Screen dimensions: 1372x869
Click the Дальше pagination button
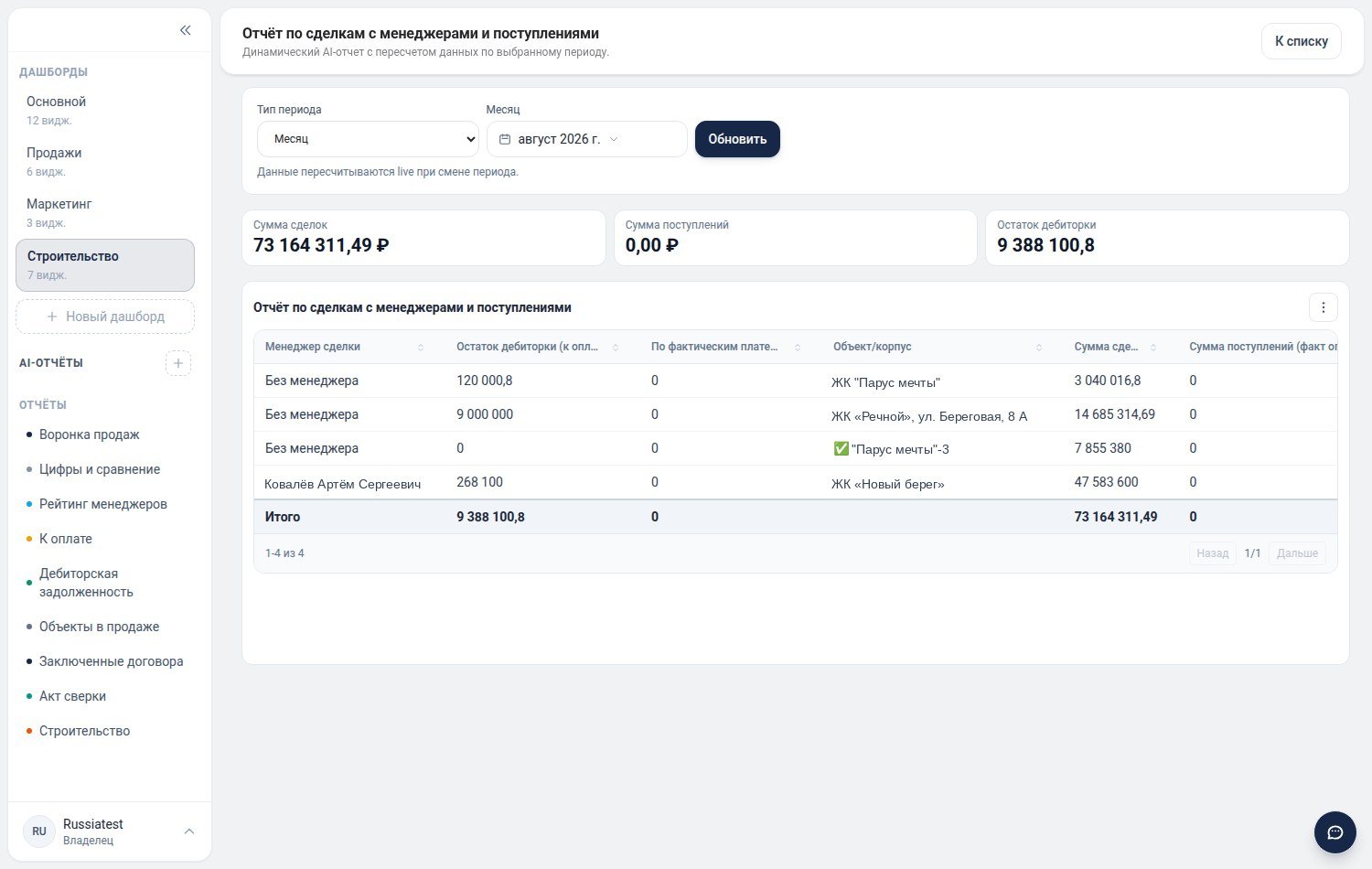(1297, 553)
